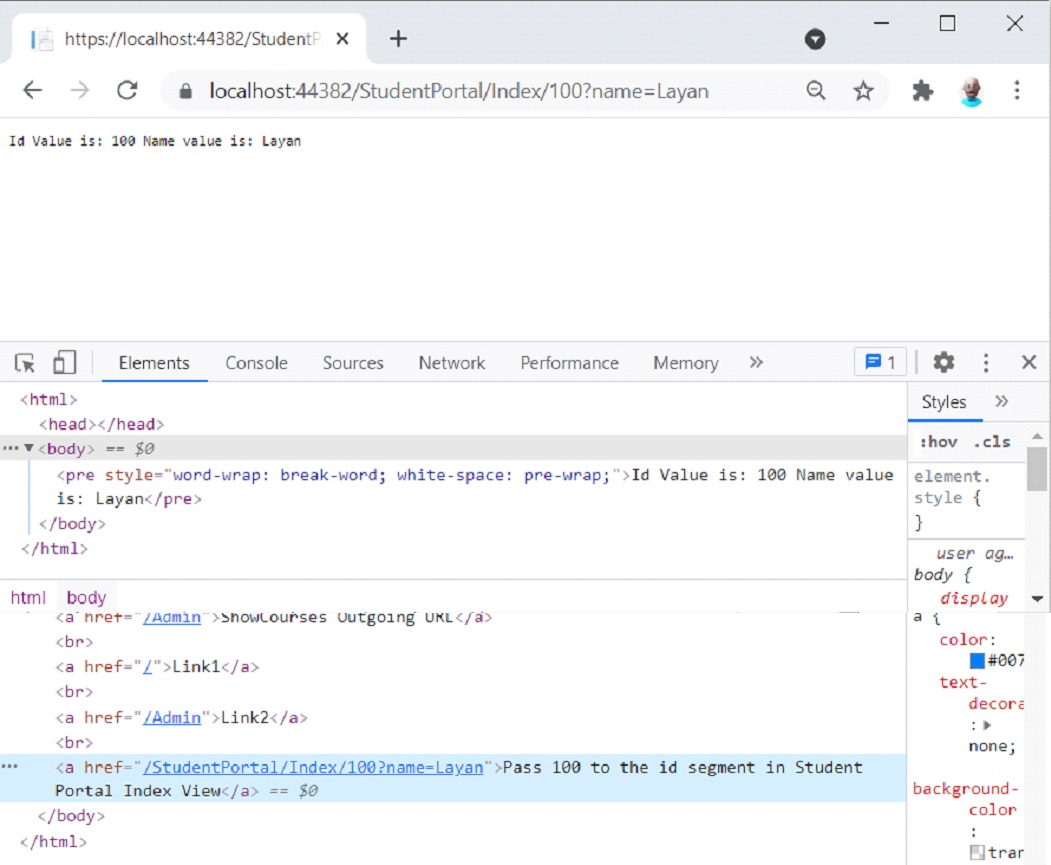View site security lock information
Image resolution: width=1051 pixels, height=865 pixels.
click(x=186, y=91)
